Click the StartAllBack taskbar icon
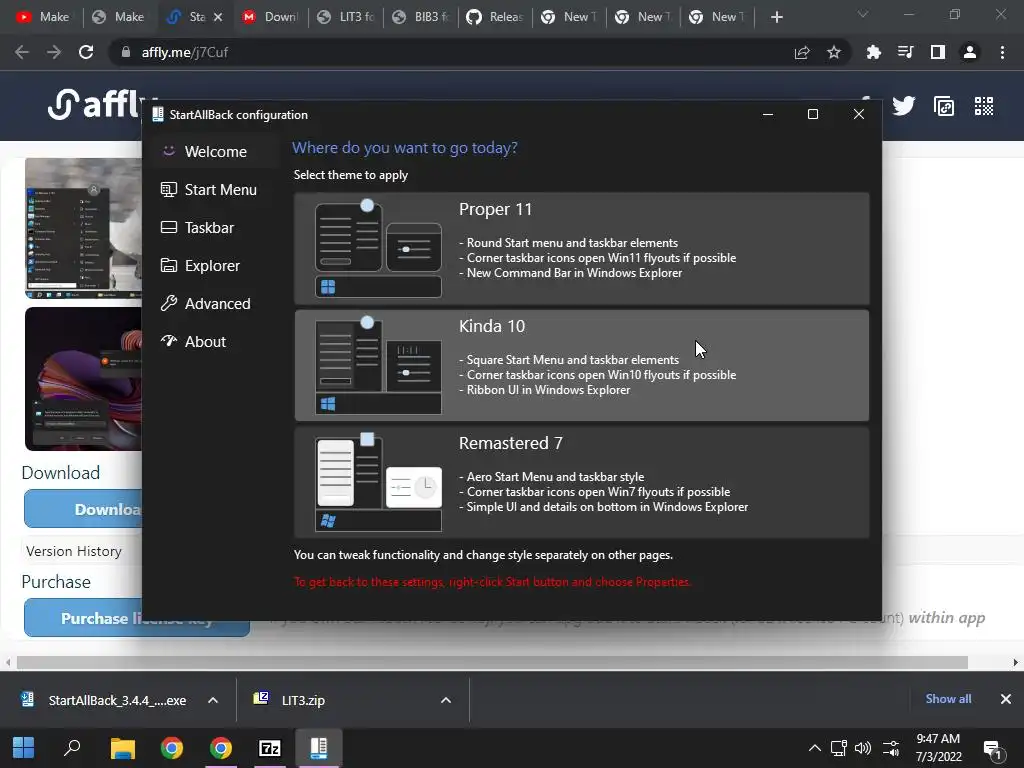Screen dimensions: 1024x768 point(319,748)
